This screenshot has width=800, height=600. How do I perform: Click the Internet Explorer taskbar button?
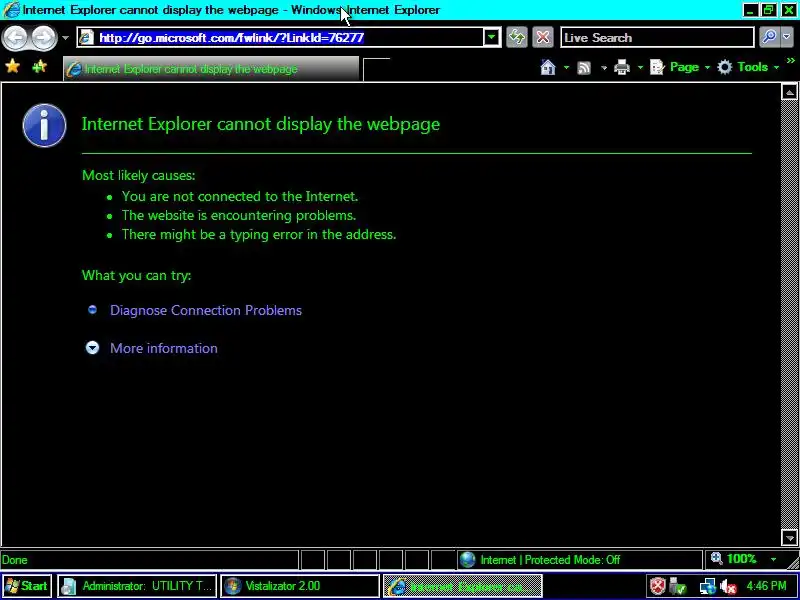point(463,586)
